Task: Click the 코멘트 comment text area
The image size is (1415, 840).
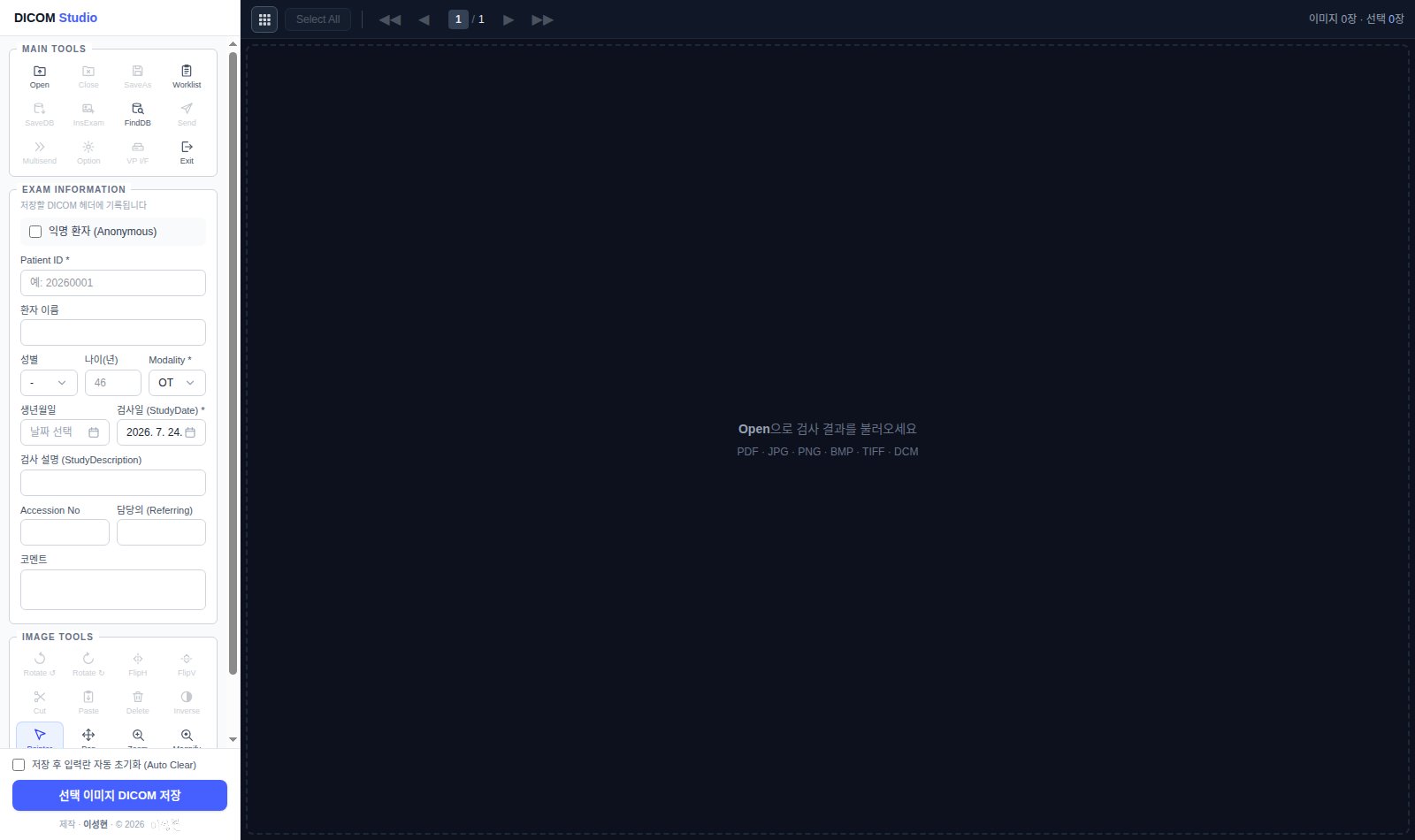Action: 113,590
